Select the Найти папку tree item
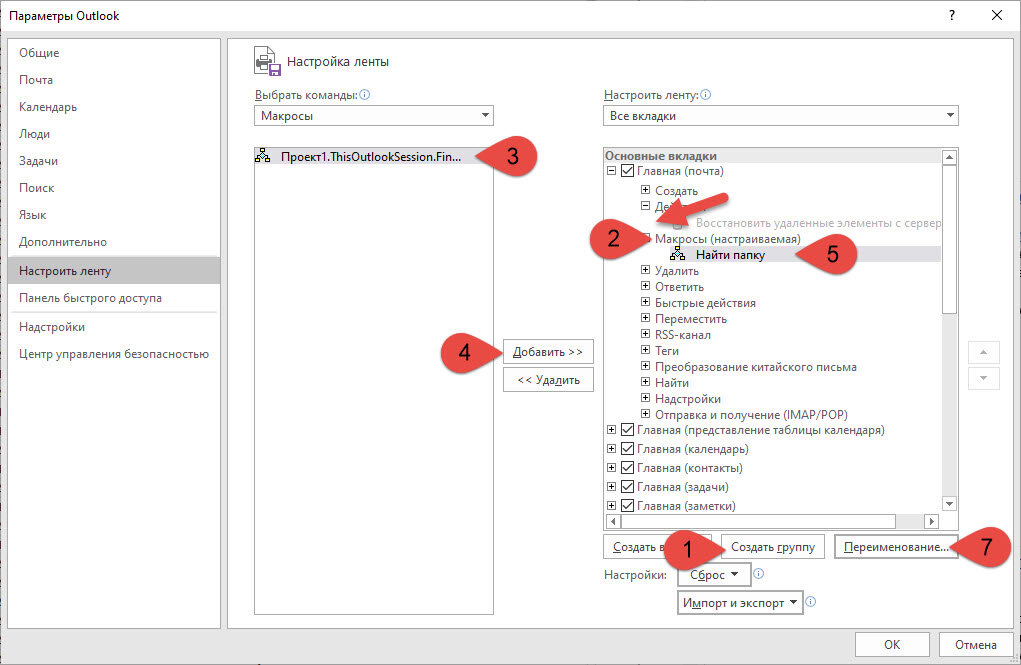This screenshot has height=665, width=1021. [x=730, y=255]
